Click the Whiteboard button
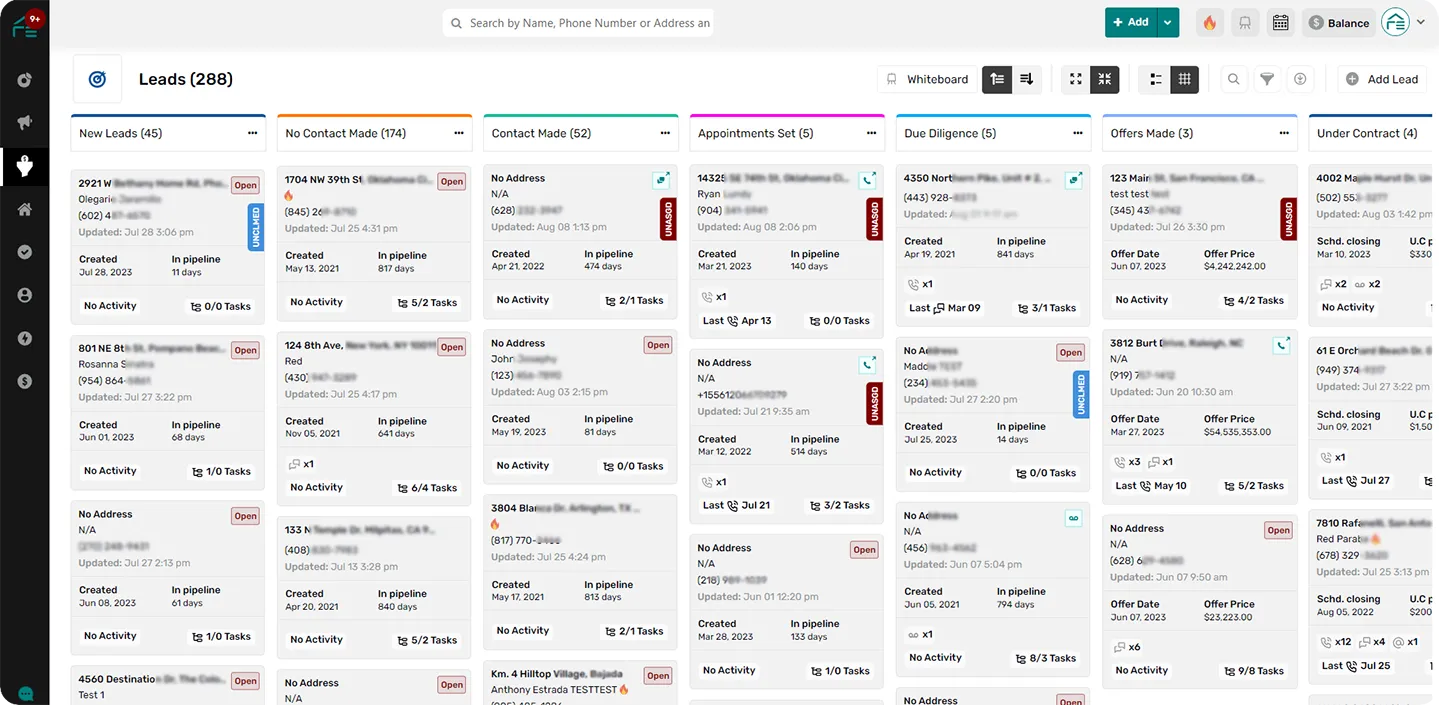The image size is (1439, 705). (x=927, y=79)
